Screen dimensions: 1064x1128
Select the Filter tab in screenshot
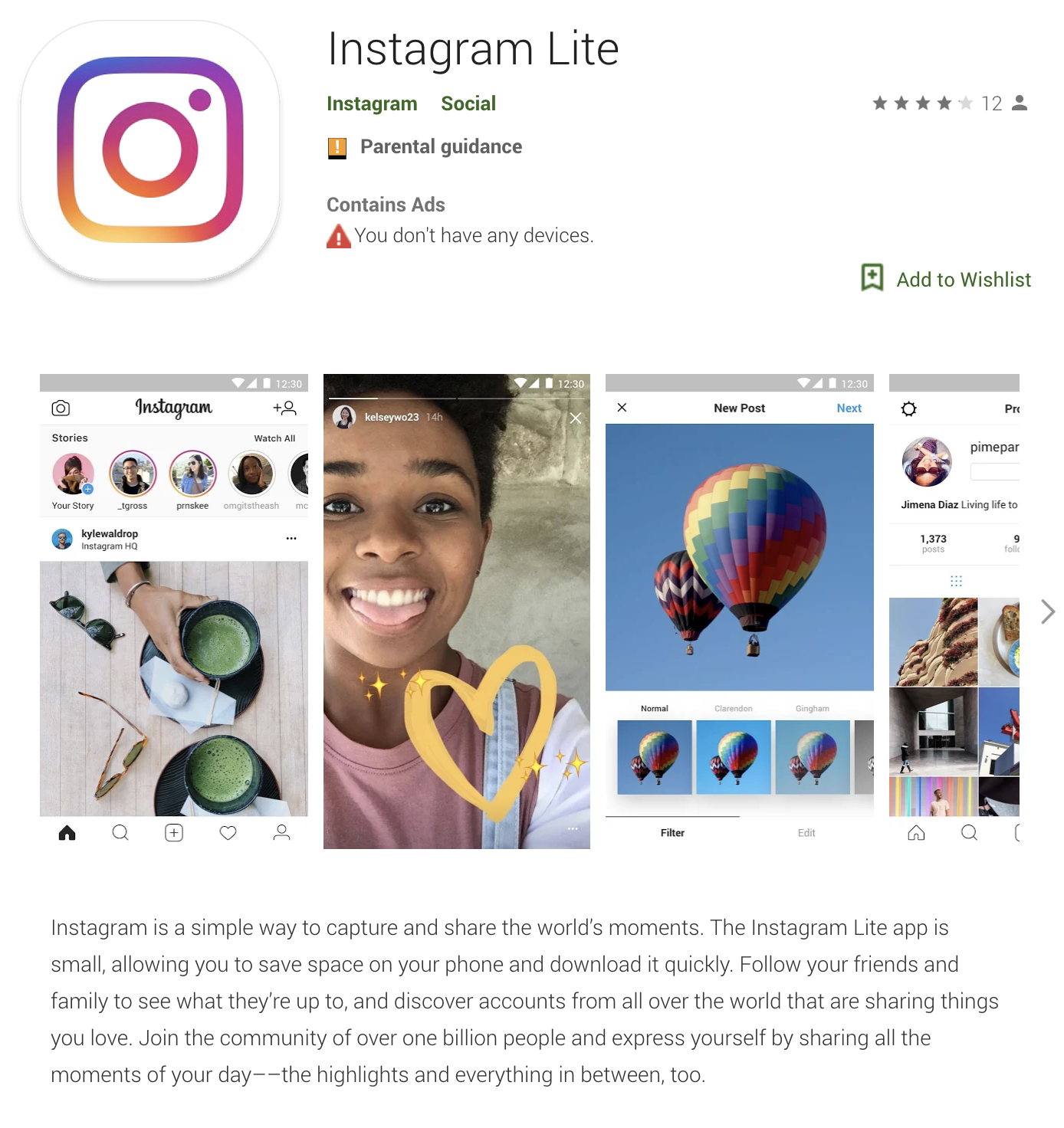click(672, 833)
